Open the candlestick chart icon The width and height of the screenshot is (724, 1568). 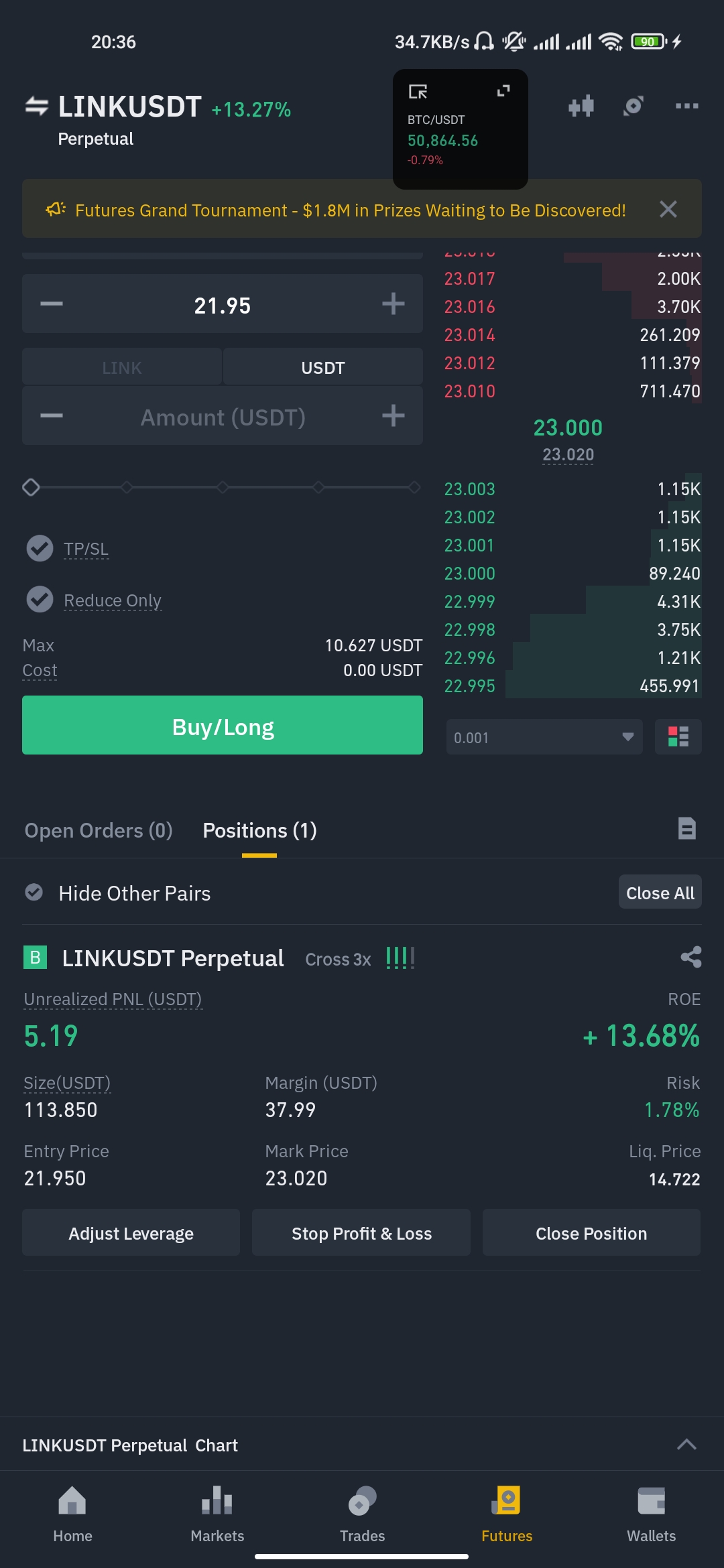click(581, 106)
